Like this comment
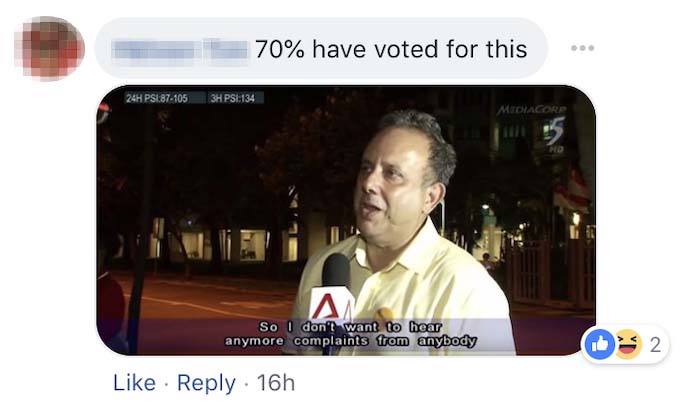Viewport: 700px width, 404px height. (134, 383)
